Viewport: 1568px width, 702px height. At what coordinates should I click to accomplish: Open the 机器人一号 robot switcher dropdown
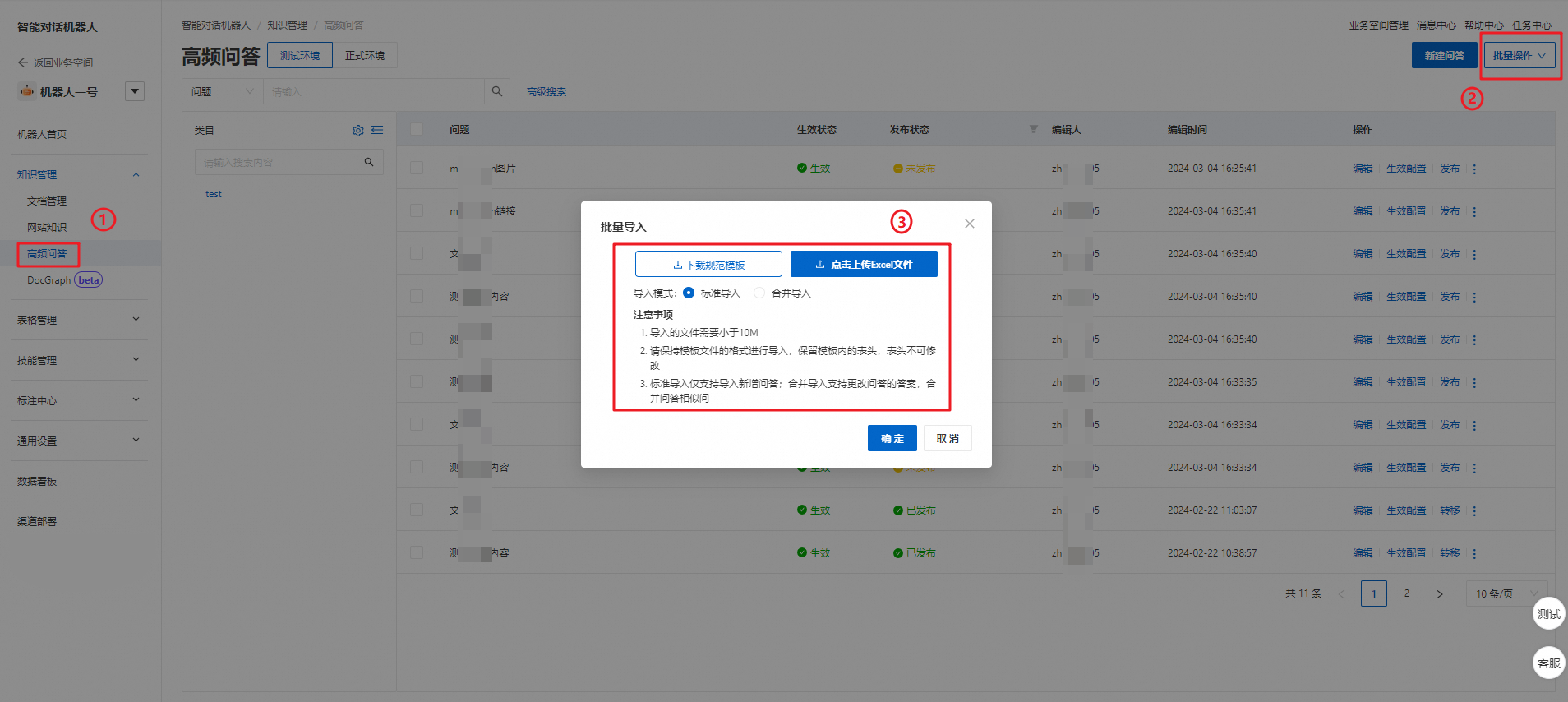(135, 91)
